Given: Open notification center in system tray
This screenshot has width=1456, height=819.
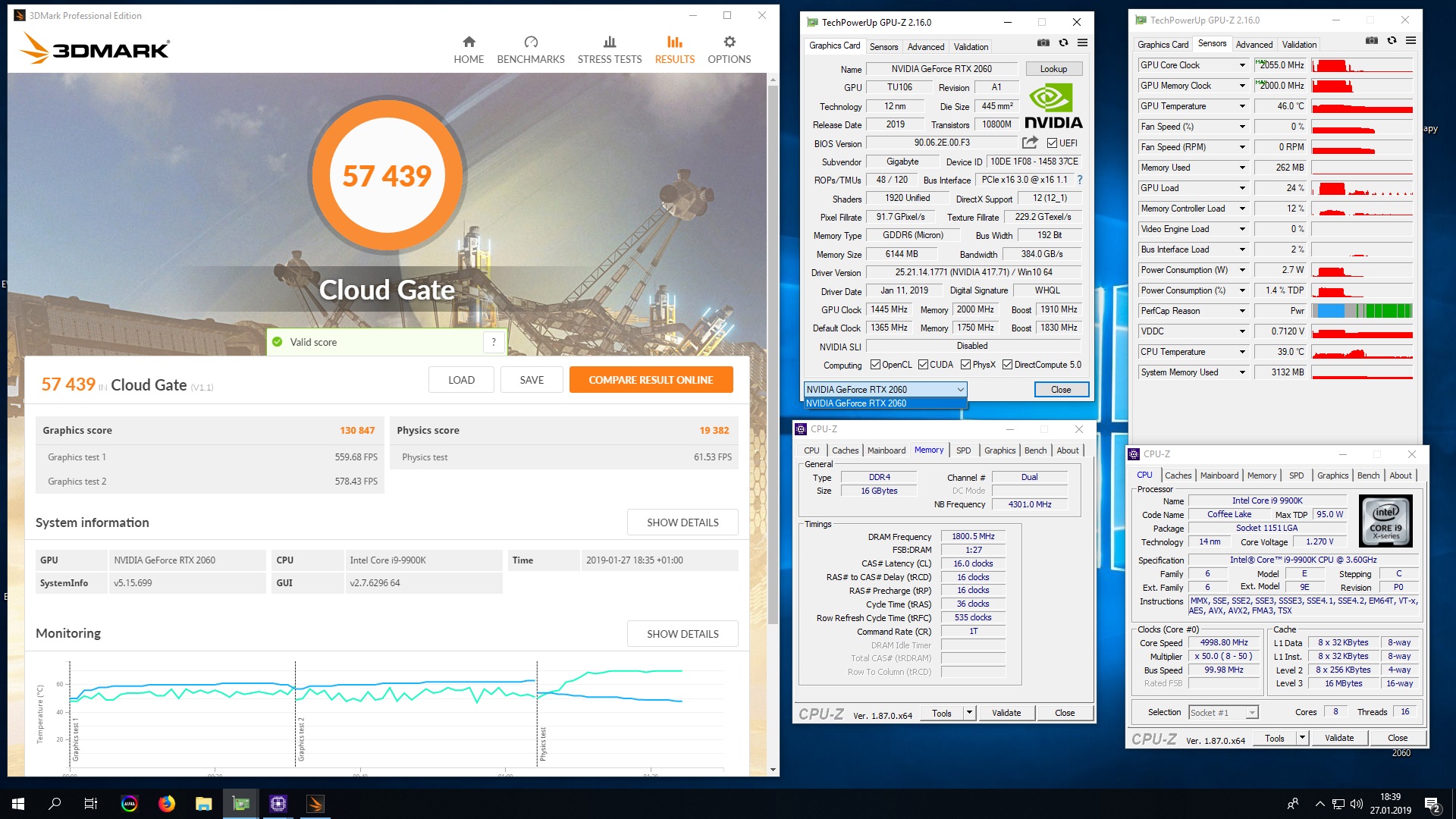Looking at the screenshot, I should click(x=1432, y=804).
